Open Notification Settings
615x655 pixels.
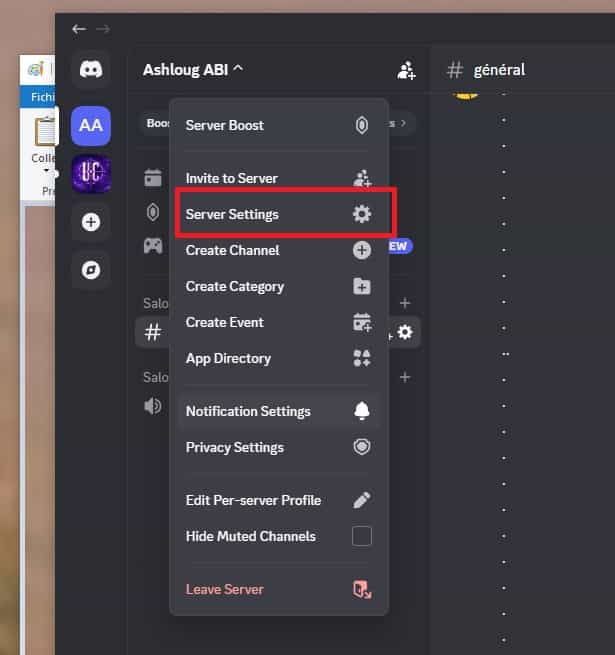(279, 411)
